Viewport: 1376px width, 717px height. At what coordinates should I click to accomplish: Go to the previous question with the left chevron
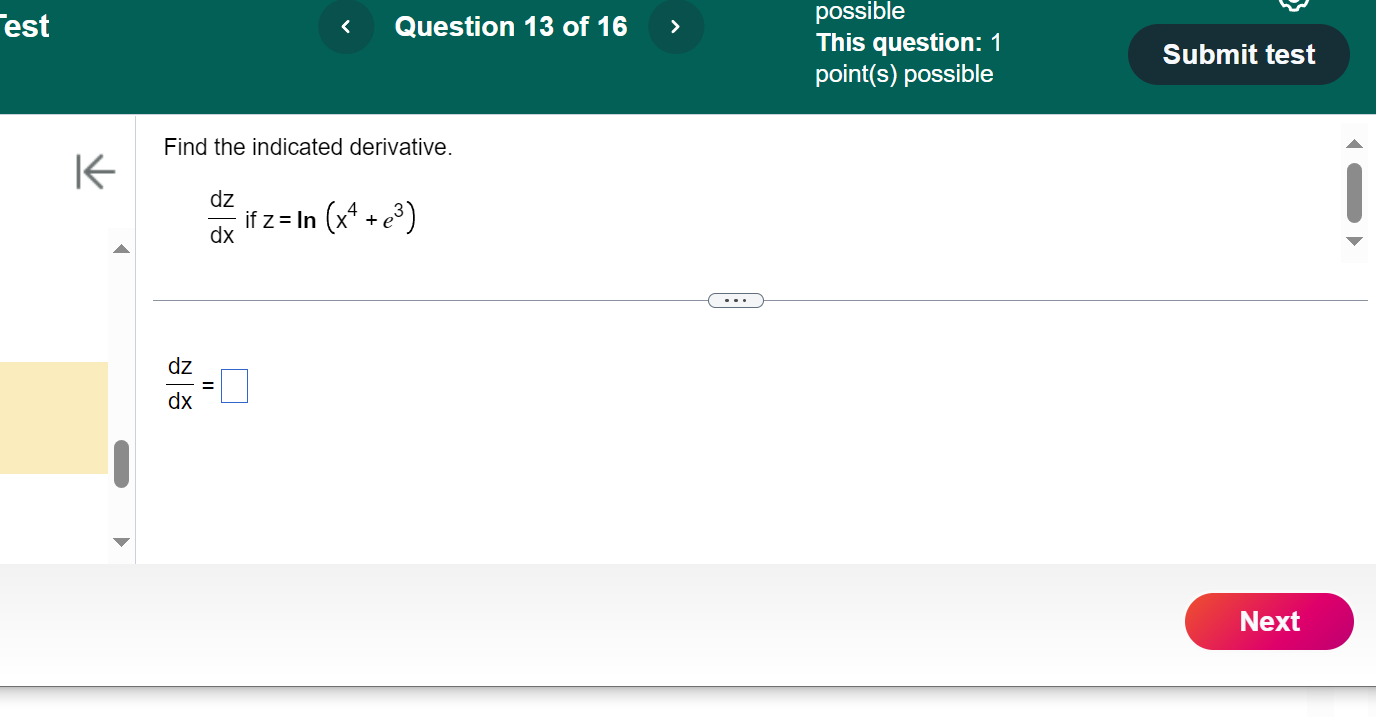pos(346,27)
